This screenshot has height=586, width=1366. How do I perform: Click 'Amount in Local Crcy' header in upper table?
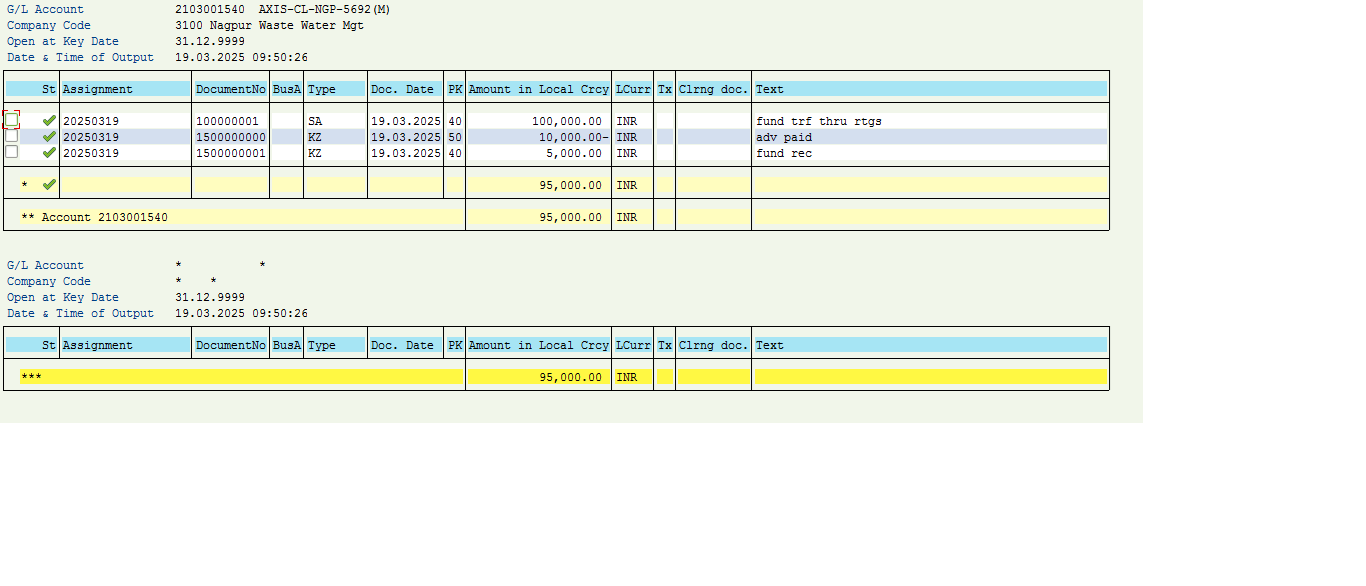tap(538, 89)
